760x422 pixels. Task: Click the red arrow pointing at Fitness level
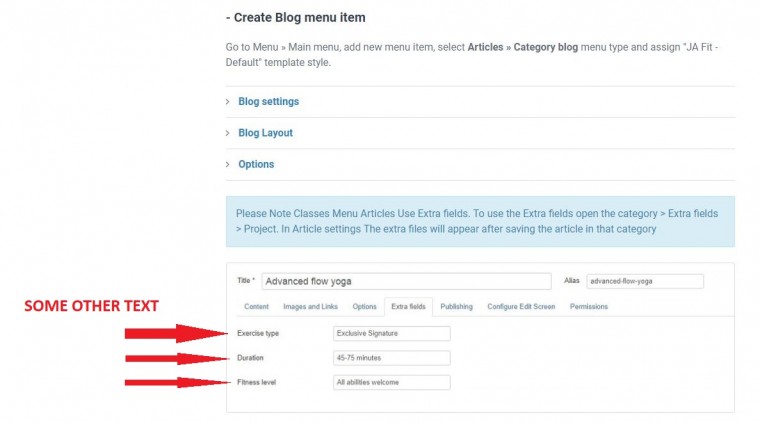[x=177, y=382]
